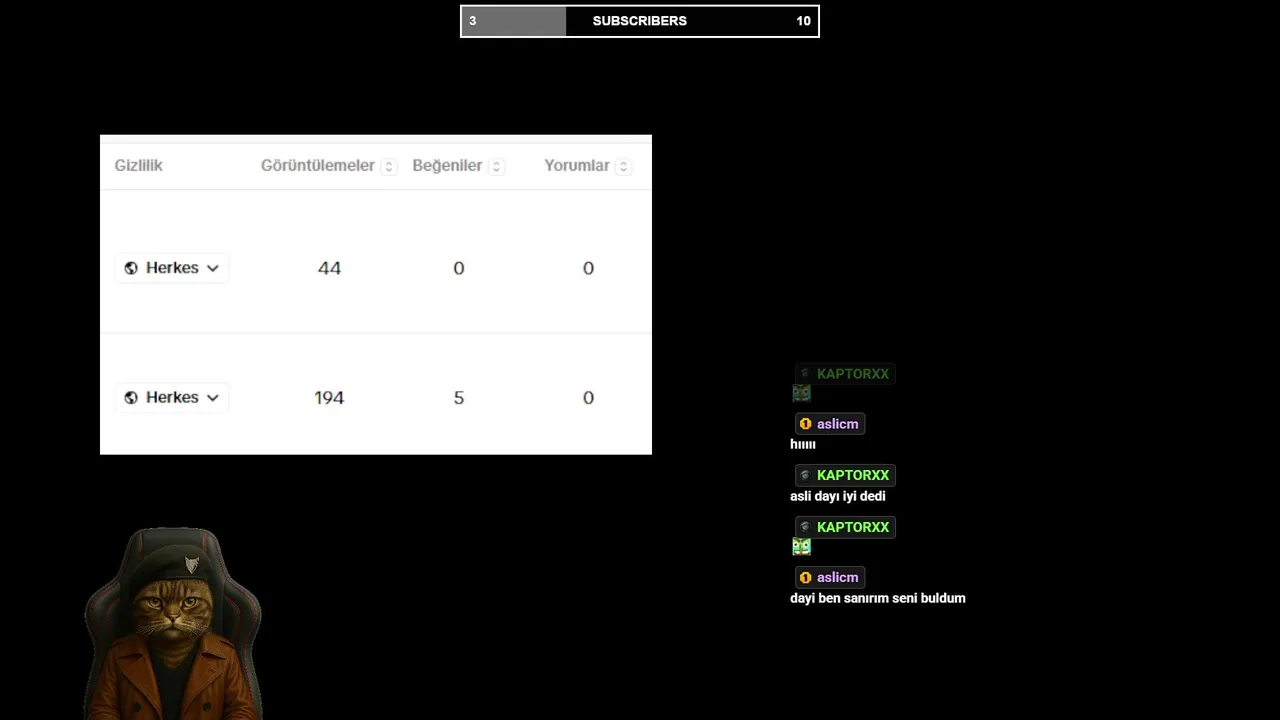Open the Herkes privacy dropdown in 194-views row
The width and height of the screenshot is (1280, 720).
click(172, 398)
